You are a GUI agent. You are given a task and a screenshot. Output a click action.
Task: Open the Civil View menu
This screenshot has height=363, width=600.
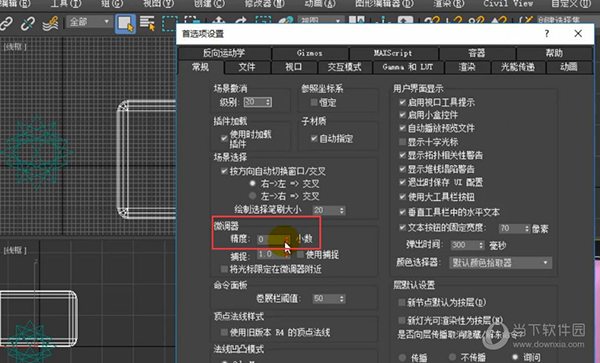coord(508,4)
